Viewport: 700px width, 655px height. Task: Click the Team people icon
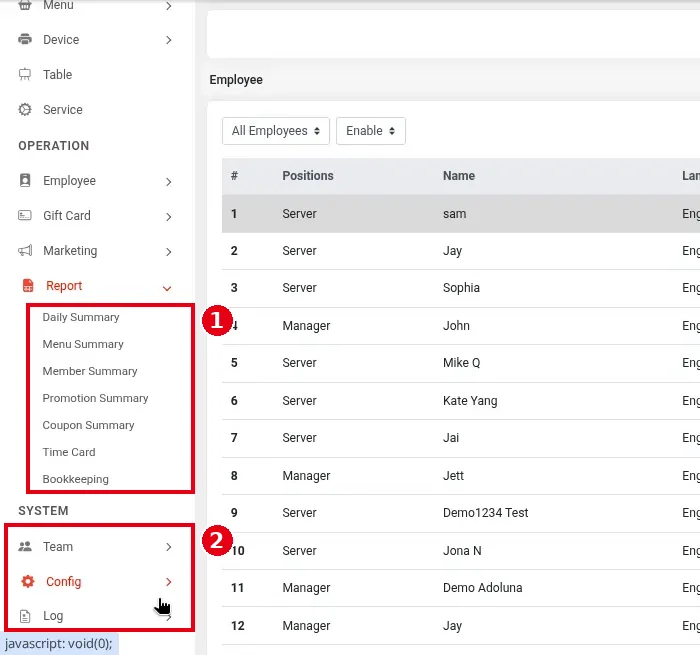25,546
